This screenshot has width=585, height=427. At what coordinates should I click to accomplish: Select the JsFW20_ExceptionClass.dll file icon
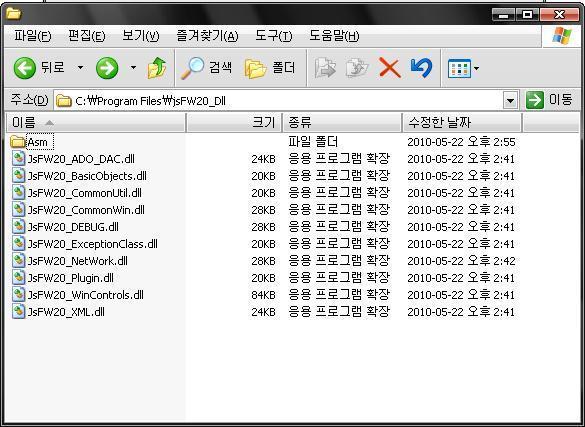18,244
